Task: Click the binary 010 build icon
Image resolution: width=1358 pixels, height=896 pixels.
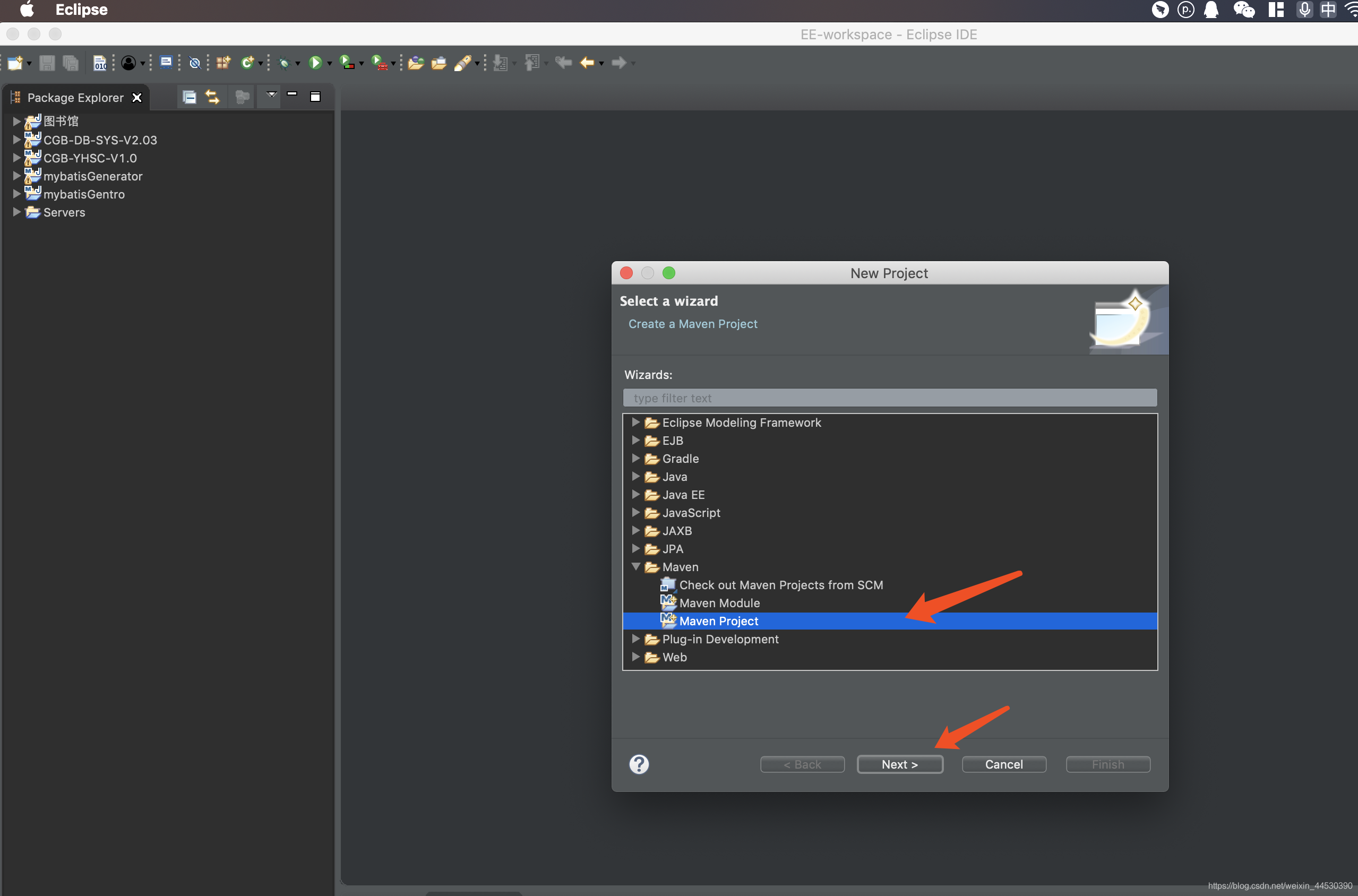Action: coord(100,63)
